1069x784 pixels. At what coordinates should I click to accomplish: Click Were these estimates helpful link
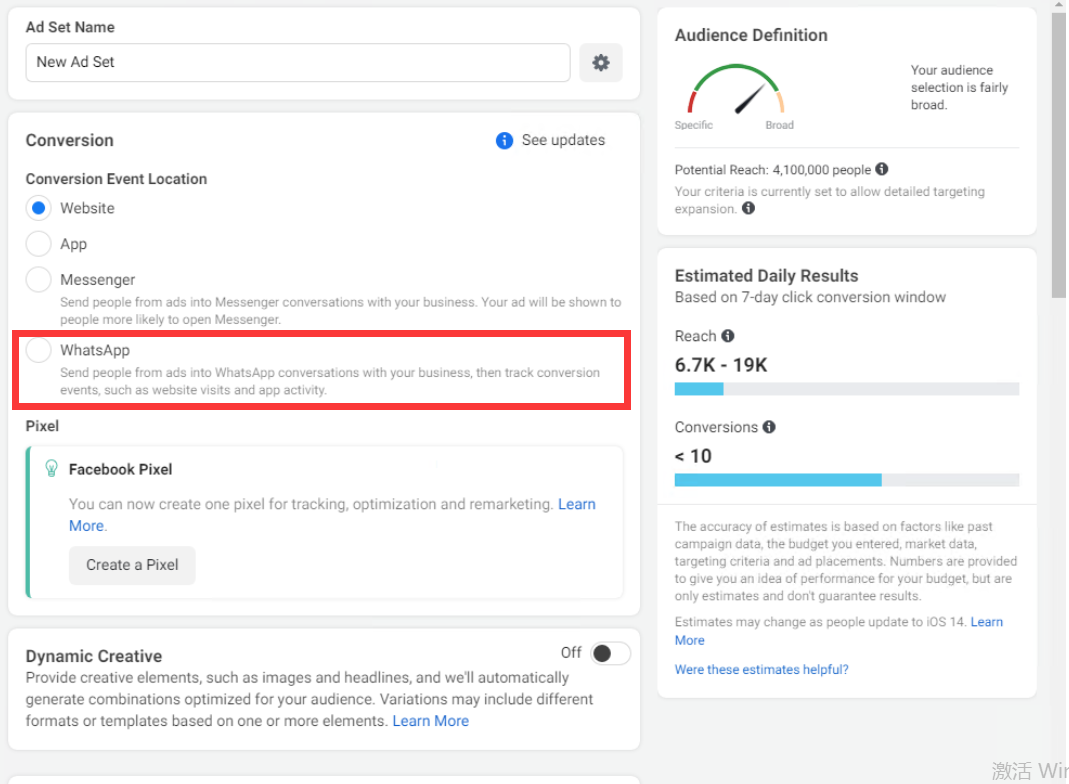(x=761, y=670)
